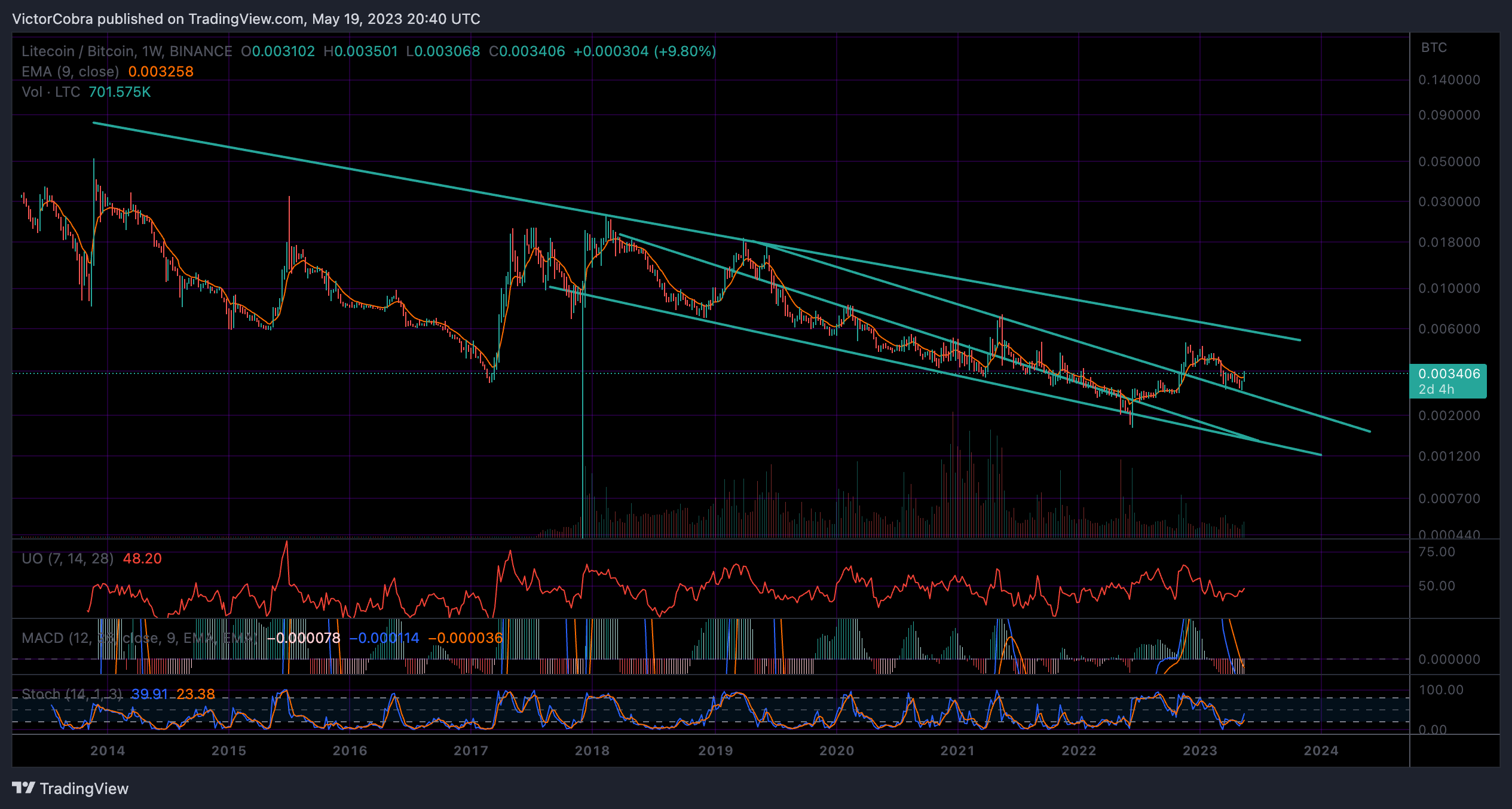Click the 0.050000 price axis label
Image resolution: width=1512 pixels, height=809 pixels.
tap(1449, 162)
